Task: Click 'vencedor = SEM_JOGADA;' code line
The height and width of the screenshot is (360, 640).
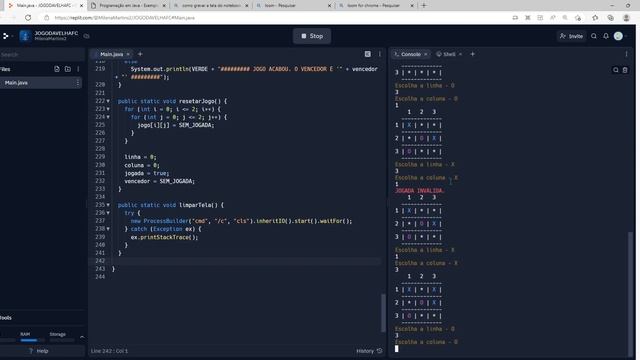Action: pos(160,181)
